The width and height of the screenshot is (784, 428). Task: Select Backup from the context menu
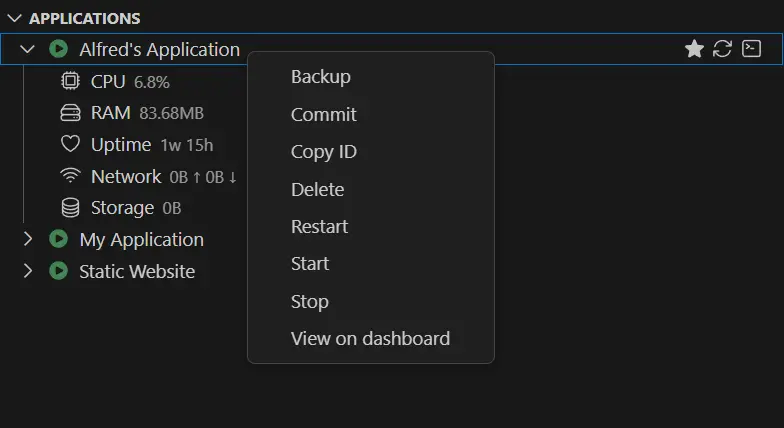pos(320,77)
